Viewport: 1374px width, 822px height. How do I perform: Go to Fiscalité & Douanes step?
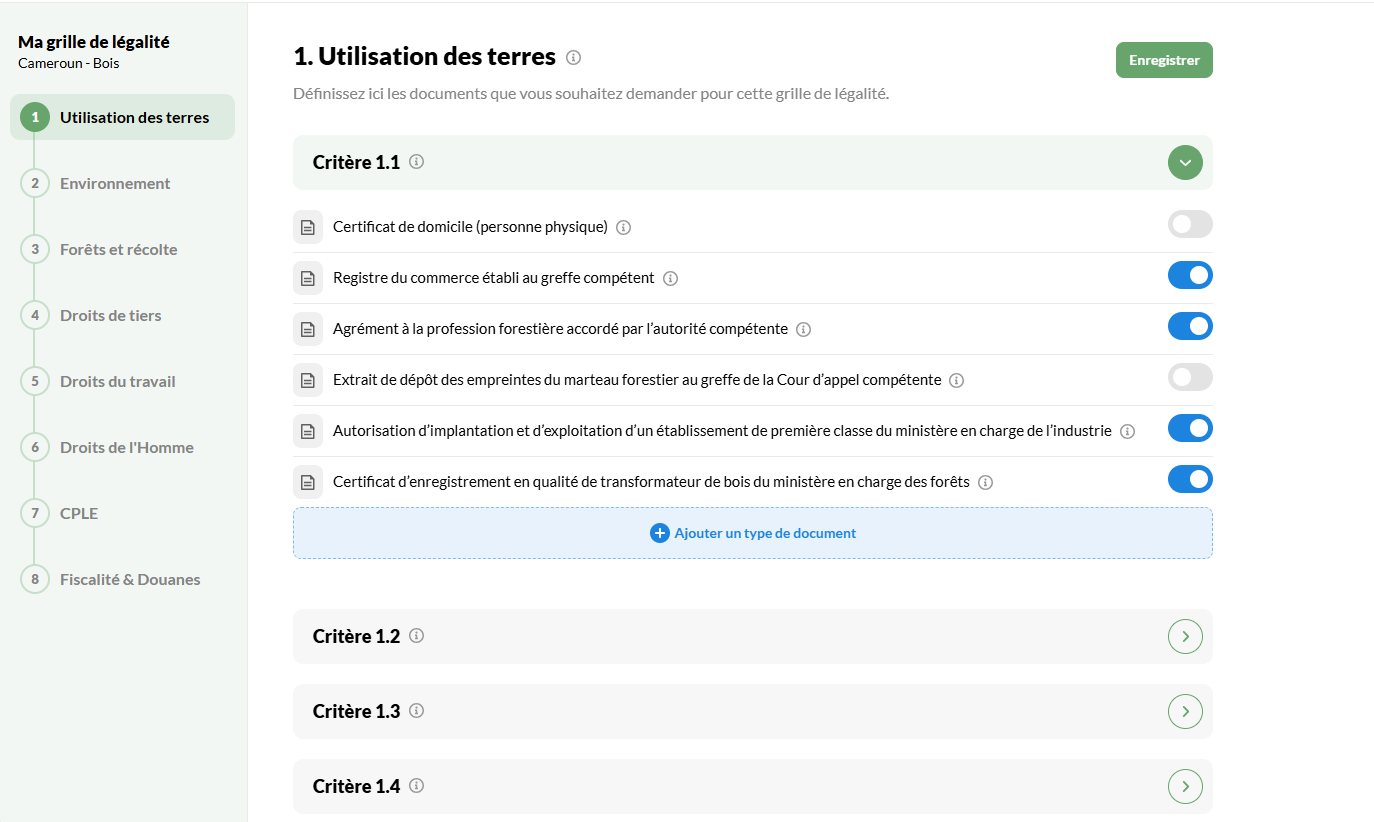click(130, 580)
